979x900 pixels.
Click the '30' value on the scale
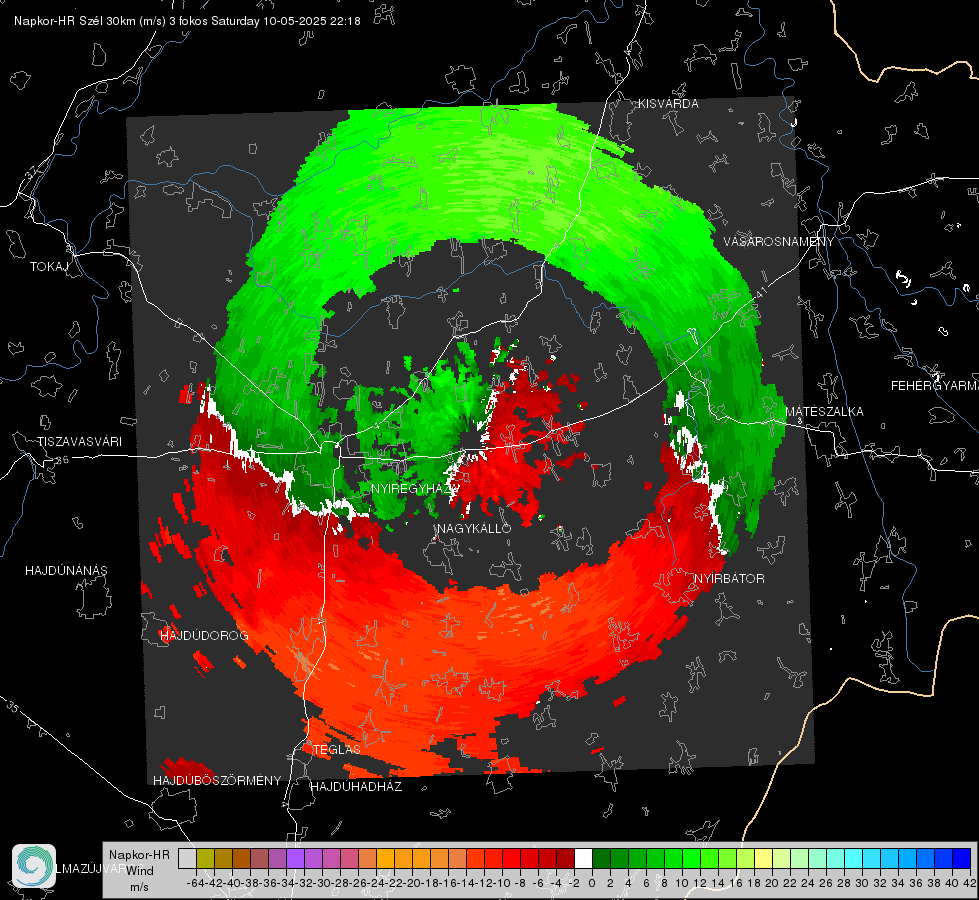pos(862,883)
